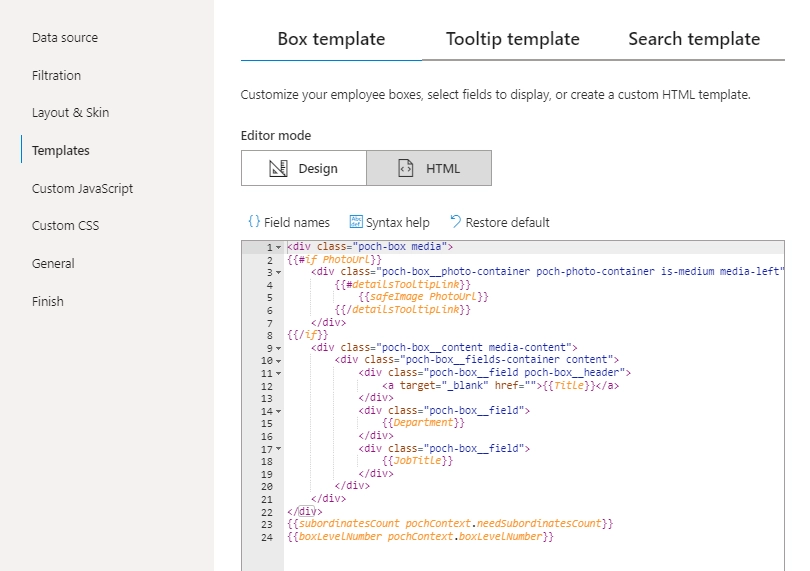Collapse code fold arrow at line 3
This screenshot has height=571, width=810.
pyautogui.click(x=278, y=272)
